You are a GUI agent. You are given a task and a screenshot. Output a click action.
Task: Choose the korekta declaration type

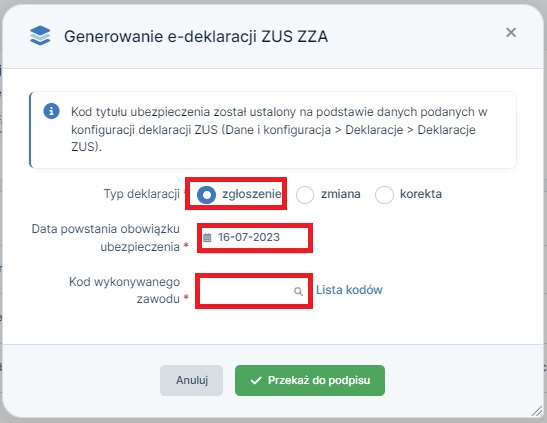click(384, 195)
